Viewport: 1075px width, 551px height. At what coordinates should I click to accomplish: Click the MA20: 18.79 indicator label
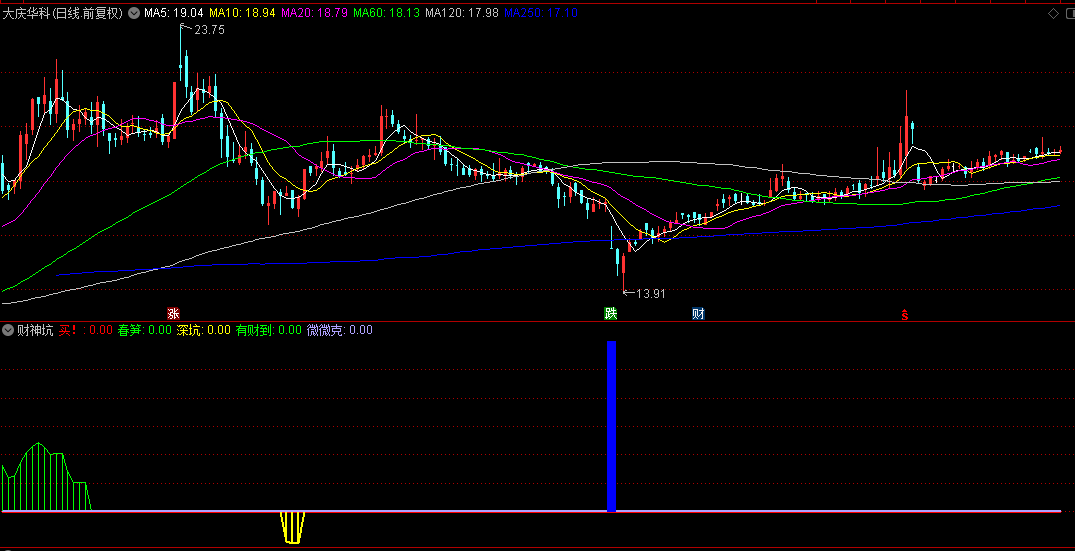pyautogui.click(x=313, y=12)
